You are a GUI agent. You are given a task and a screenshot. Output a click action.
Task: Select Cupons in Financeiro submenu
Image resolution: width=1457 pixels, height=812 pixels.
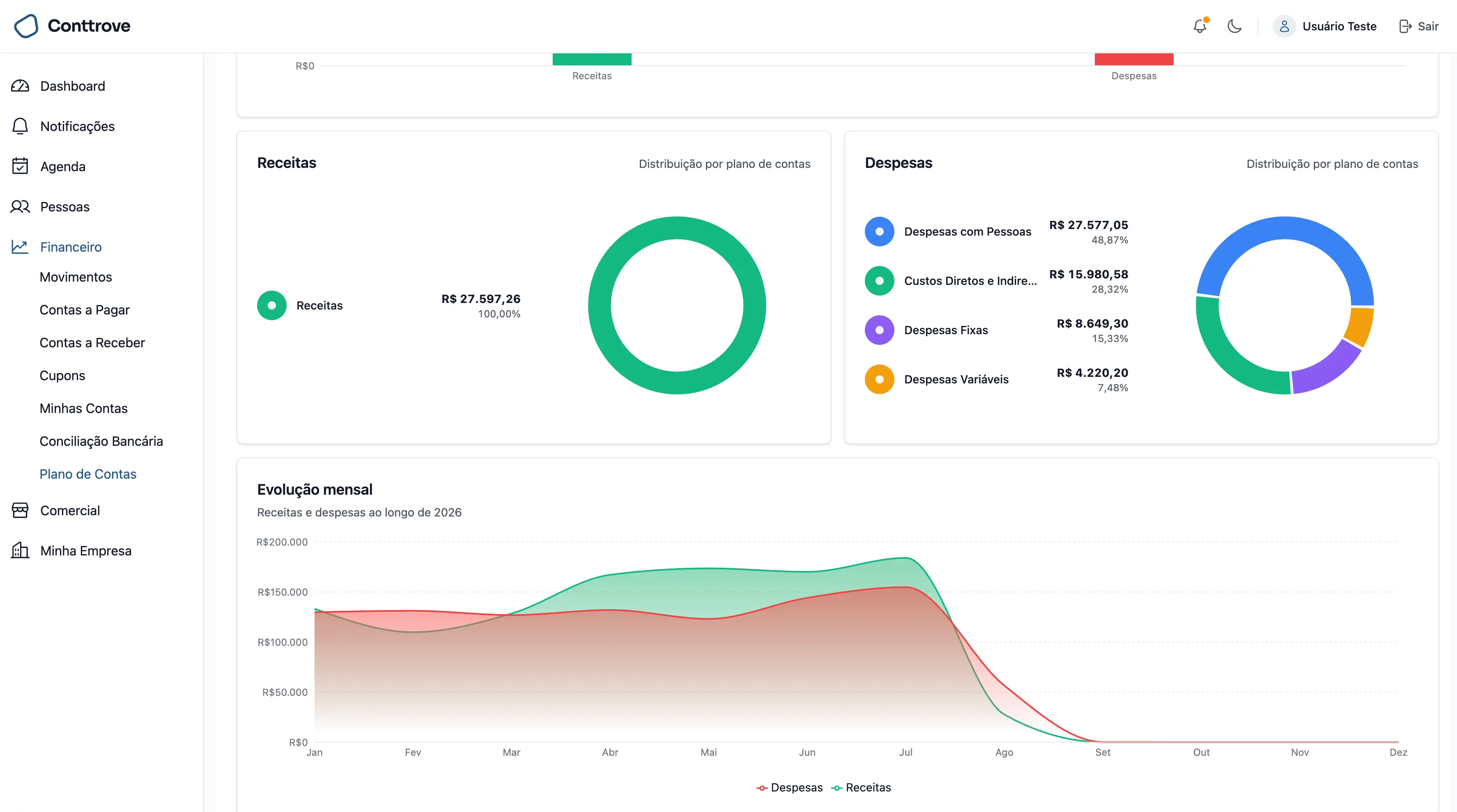click(x=62, y=376)
